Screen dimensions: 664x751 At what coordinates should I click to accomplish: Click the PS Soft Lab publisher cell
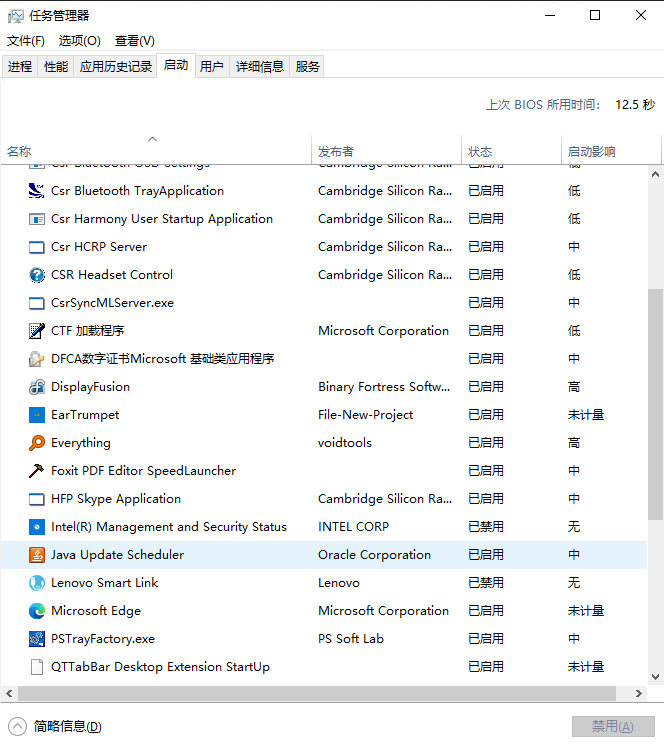pyautogui.click(x=351, y=639)
